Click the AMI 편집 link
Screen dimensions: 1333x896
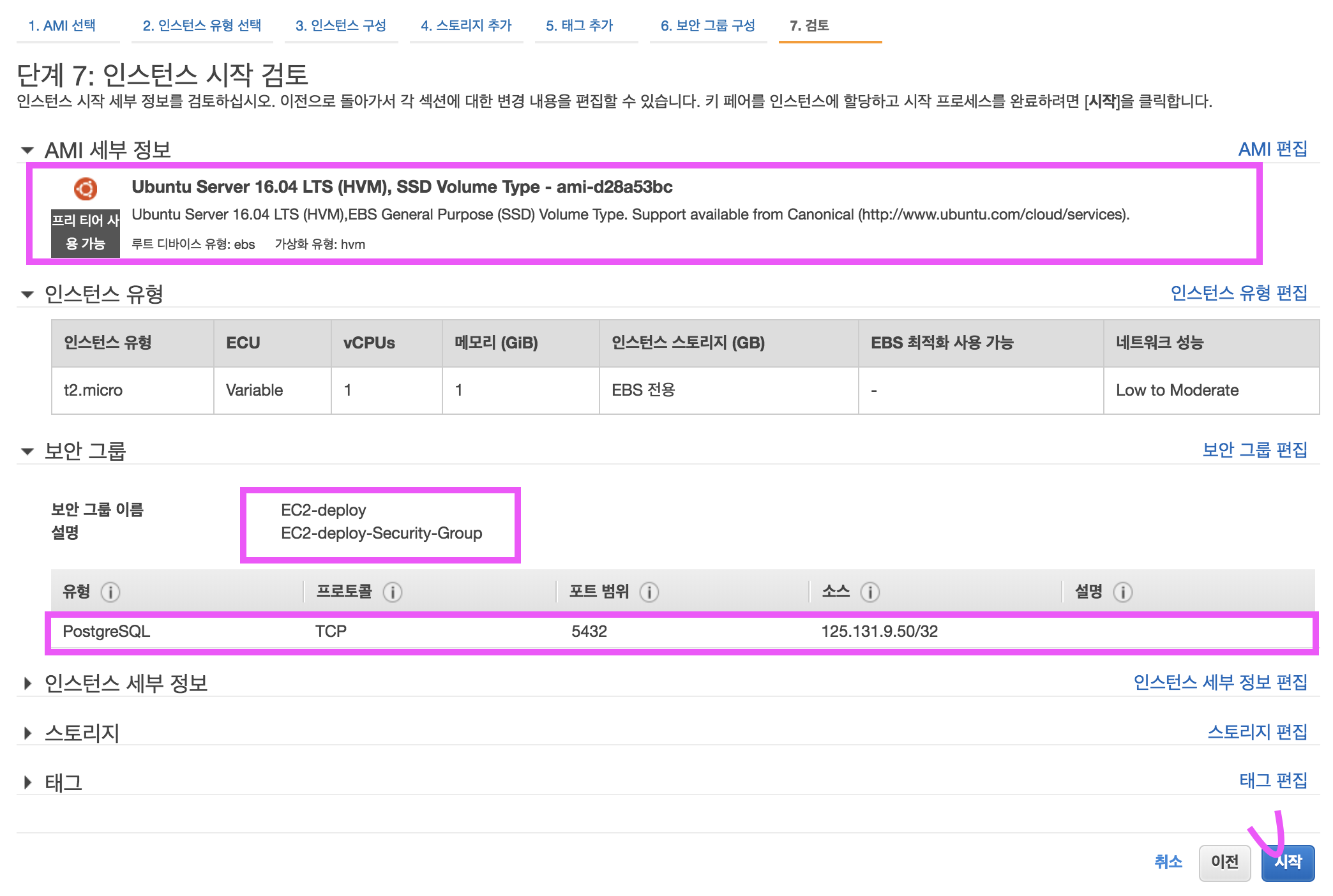click(1273, 149)
